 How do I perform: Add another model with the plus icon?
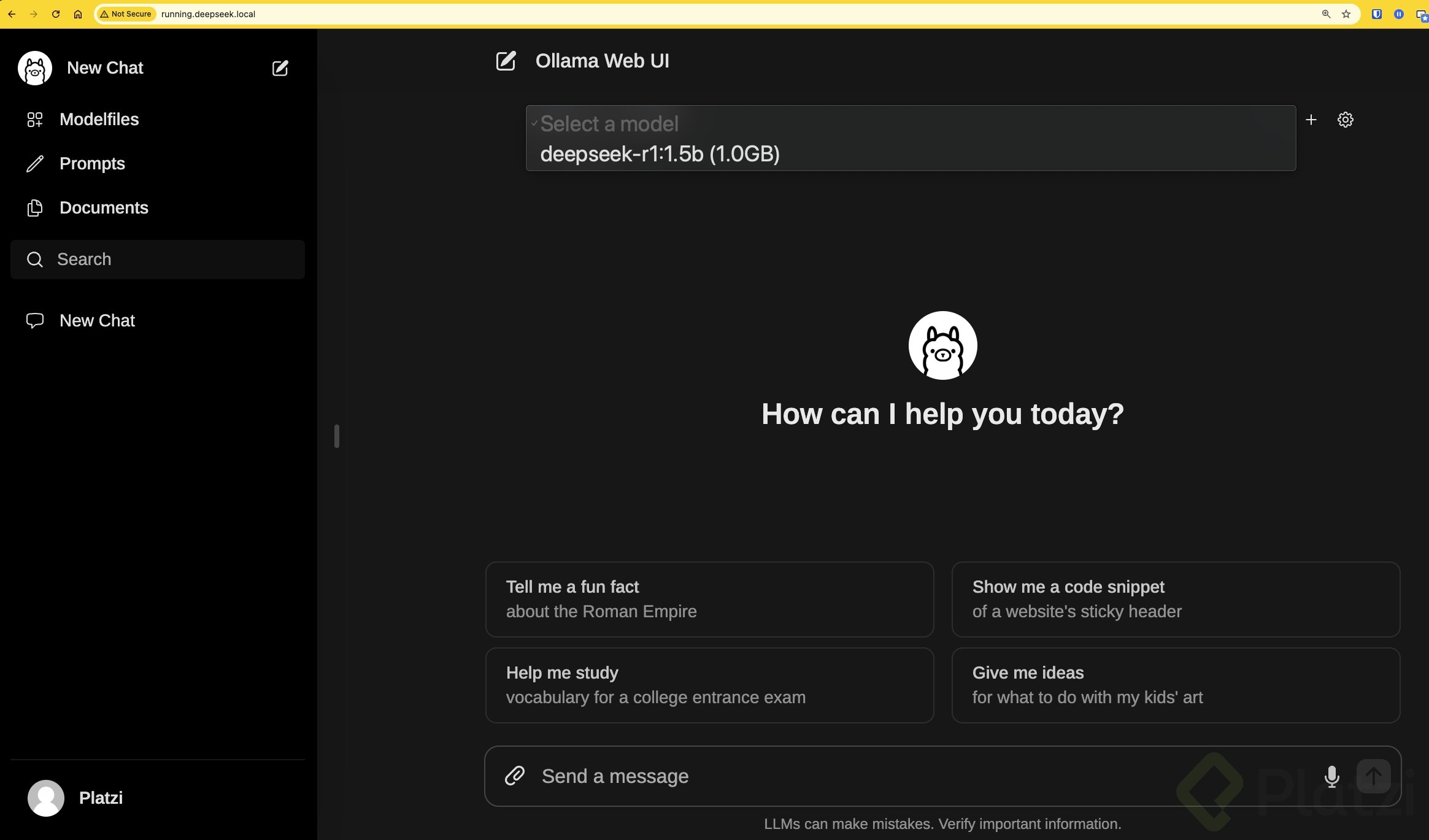click(1311, 120)
